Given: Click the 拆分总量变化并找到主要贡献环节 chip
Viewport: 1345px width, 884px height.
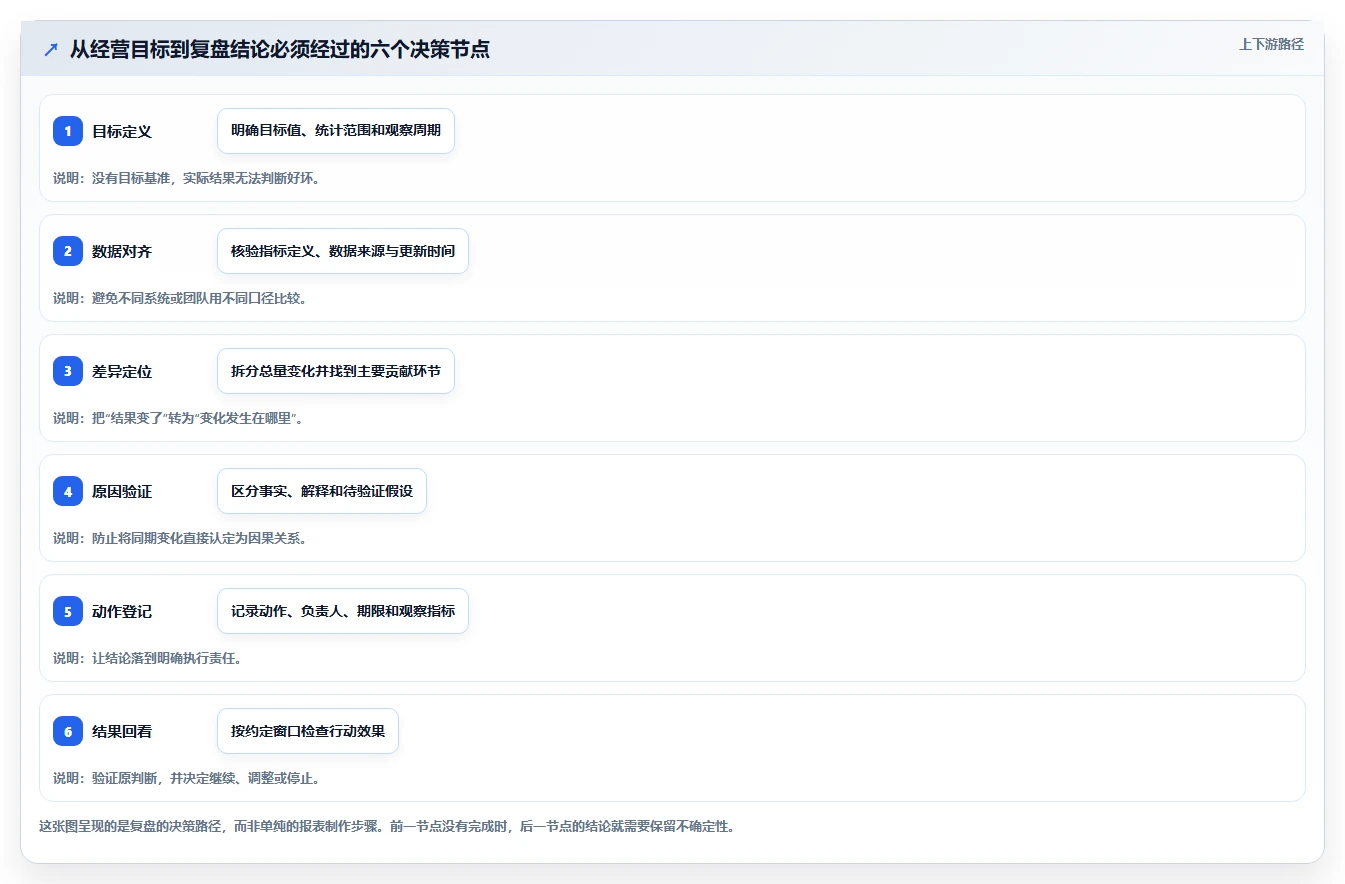Looking at the screenshot, I should pos(336,371).
